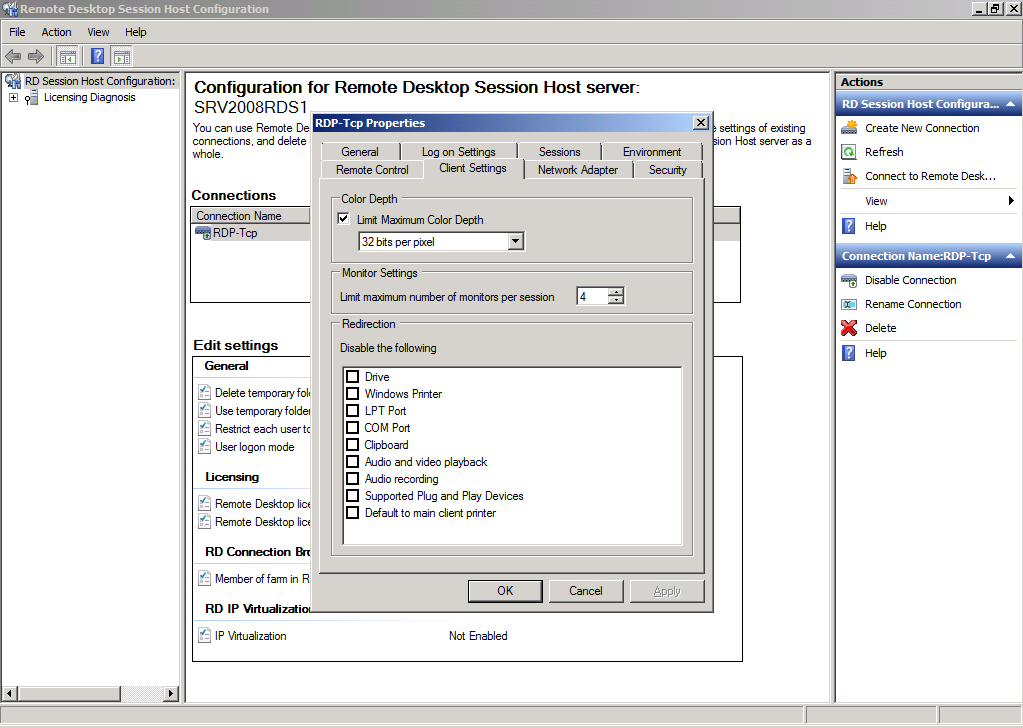Screen dimensions: 1023x728
Task: Switch to the Security tab
Action: 667,170
